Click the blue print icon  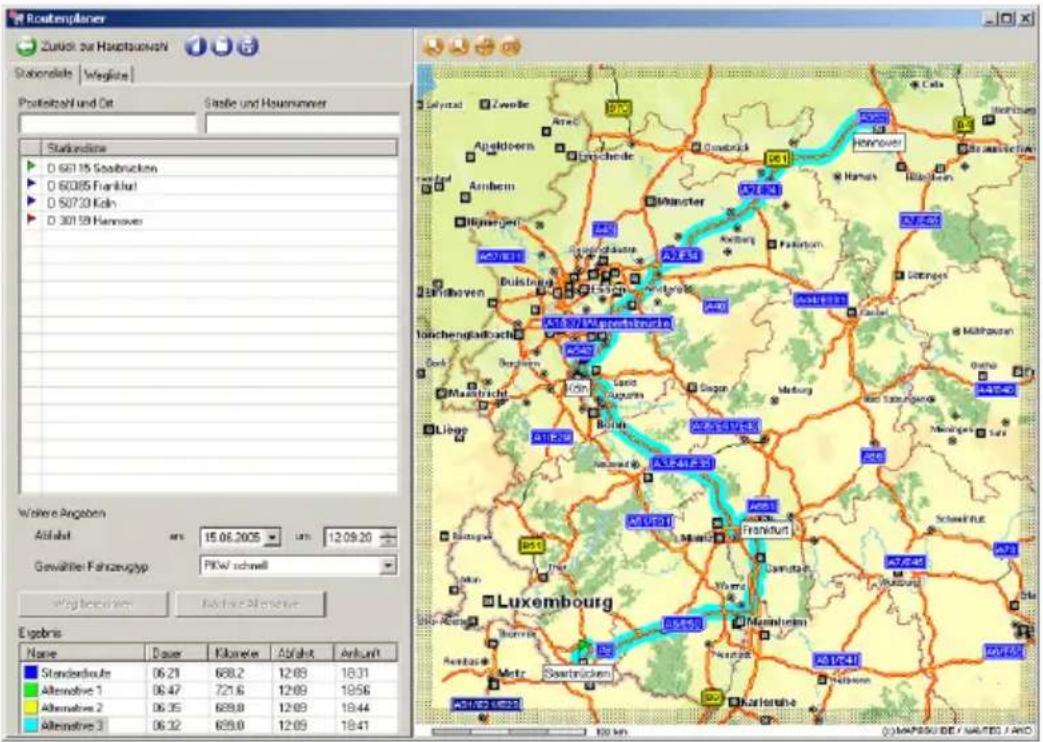click(x=248, y=46)
